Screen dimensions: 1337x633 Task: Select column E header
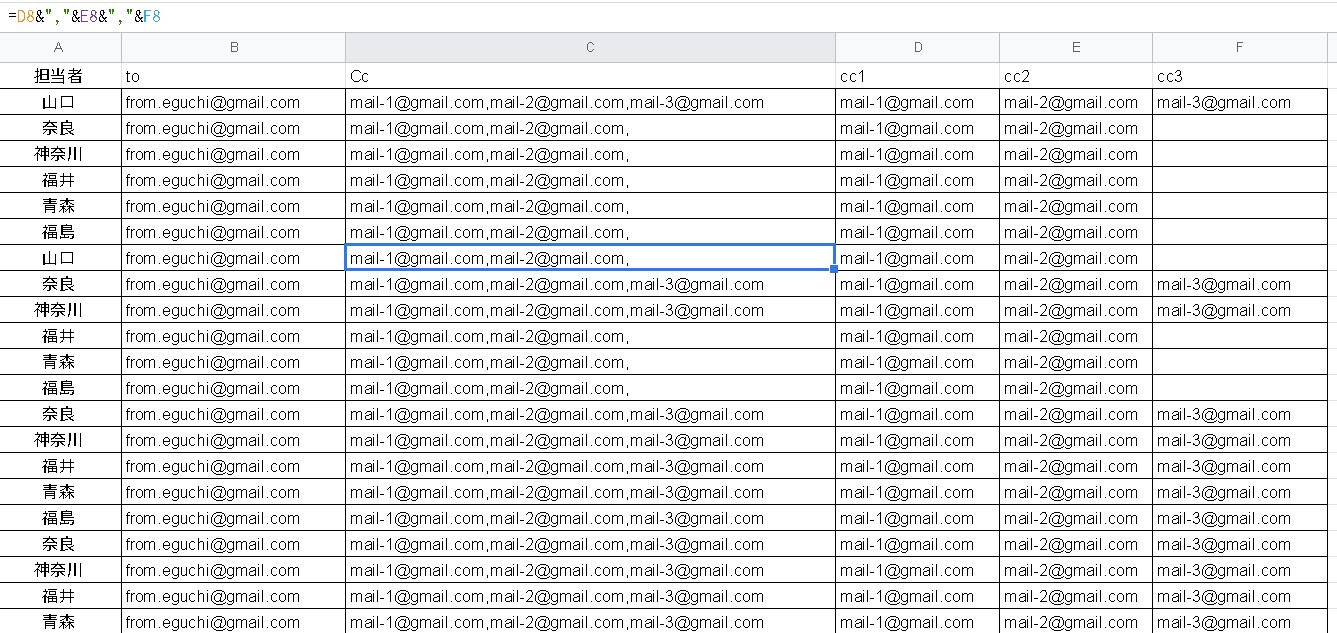click(x=1075, y=47)
